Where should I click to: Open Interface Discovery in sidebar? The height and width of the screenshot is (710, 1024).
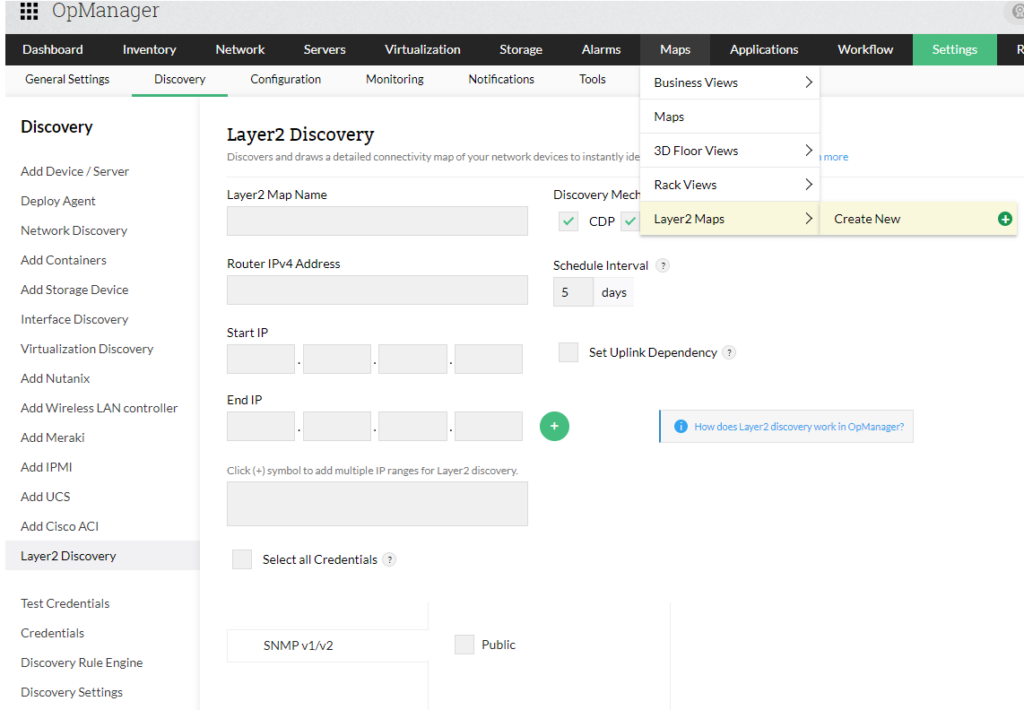74,319
